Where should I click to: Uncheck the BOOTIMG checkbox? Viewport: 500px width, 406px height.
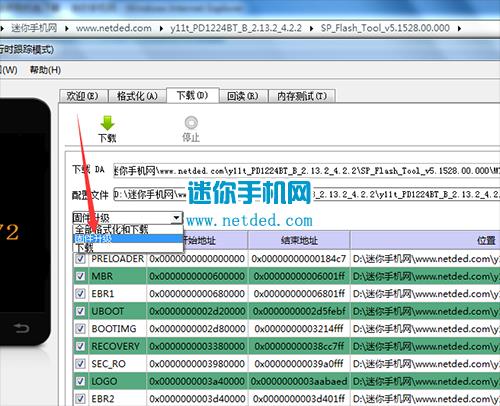pos(80,329)
